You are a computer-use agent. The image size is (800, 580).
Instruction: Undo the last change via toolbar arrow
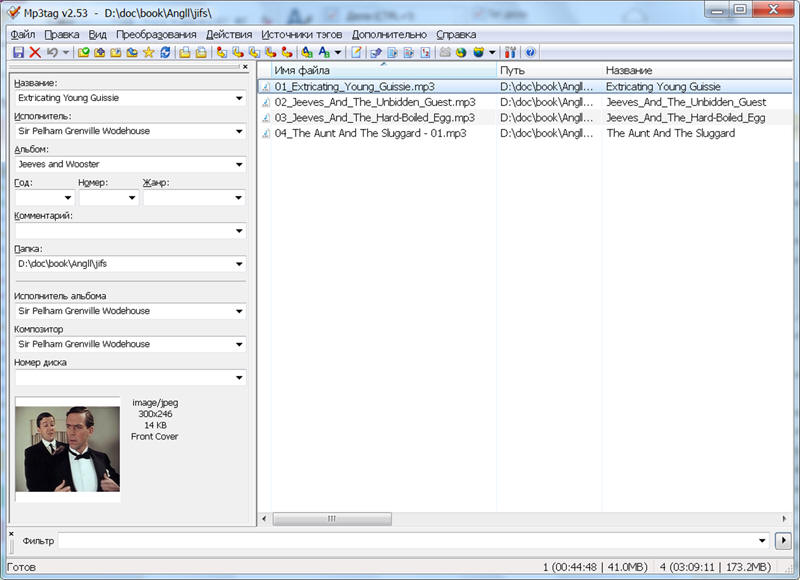pyautogui.click(x=52, y=52)
